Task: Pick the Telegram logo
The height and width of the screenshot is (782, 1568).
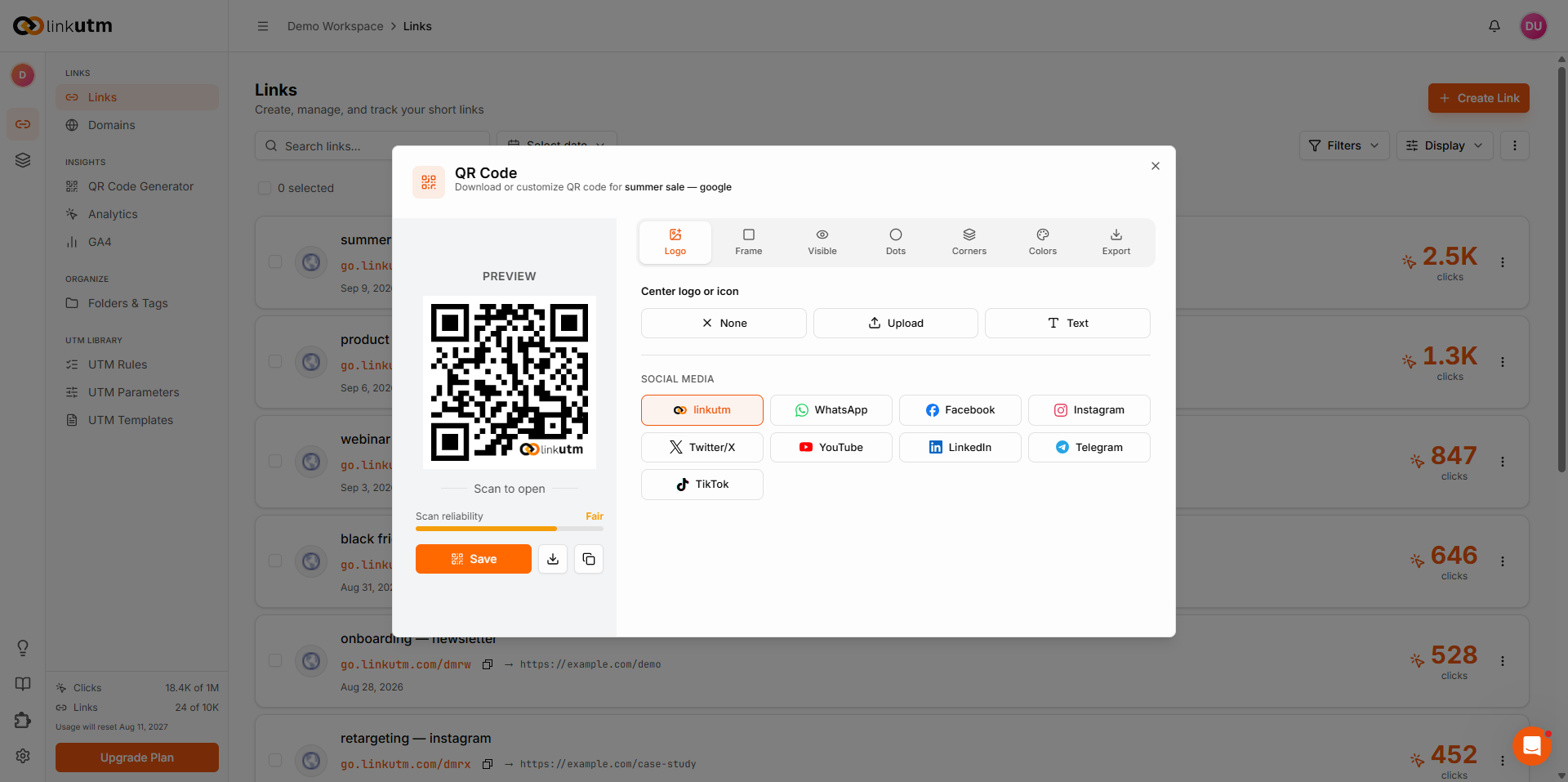Action: coord(1089,447)
